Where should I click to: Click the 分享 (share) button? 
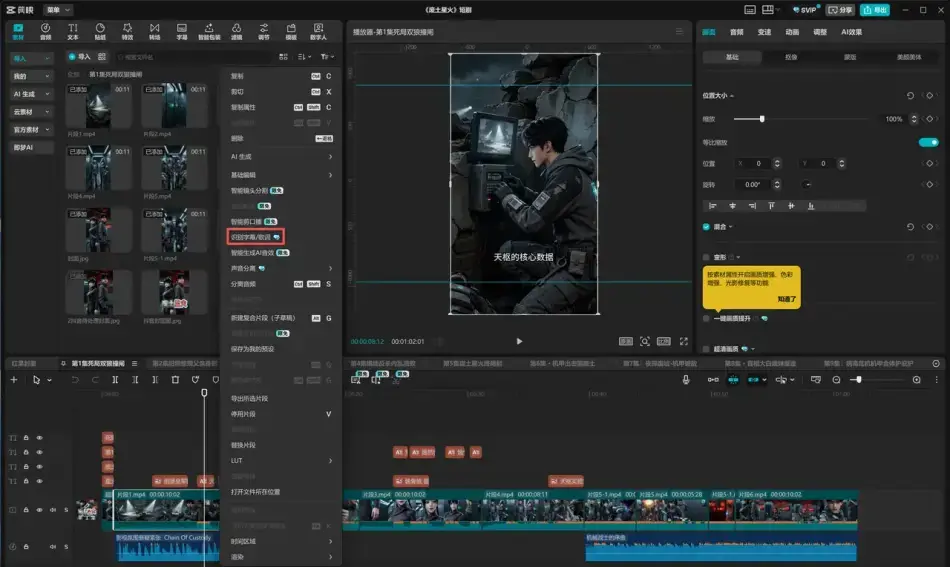click(840, 10)
